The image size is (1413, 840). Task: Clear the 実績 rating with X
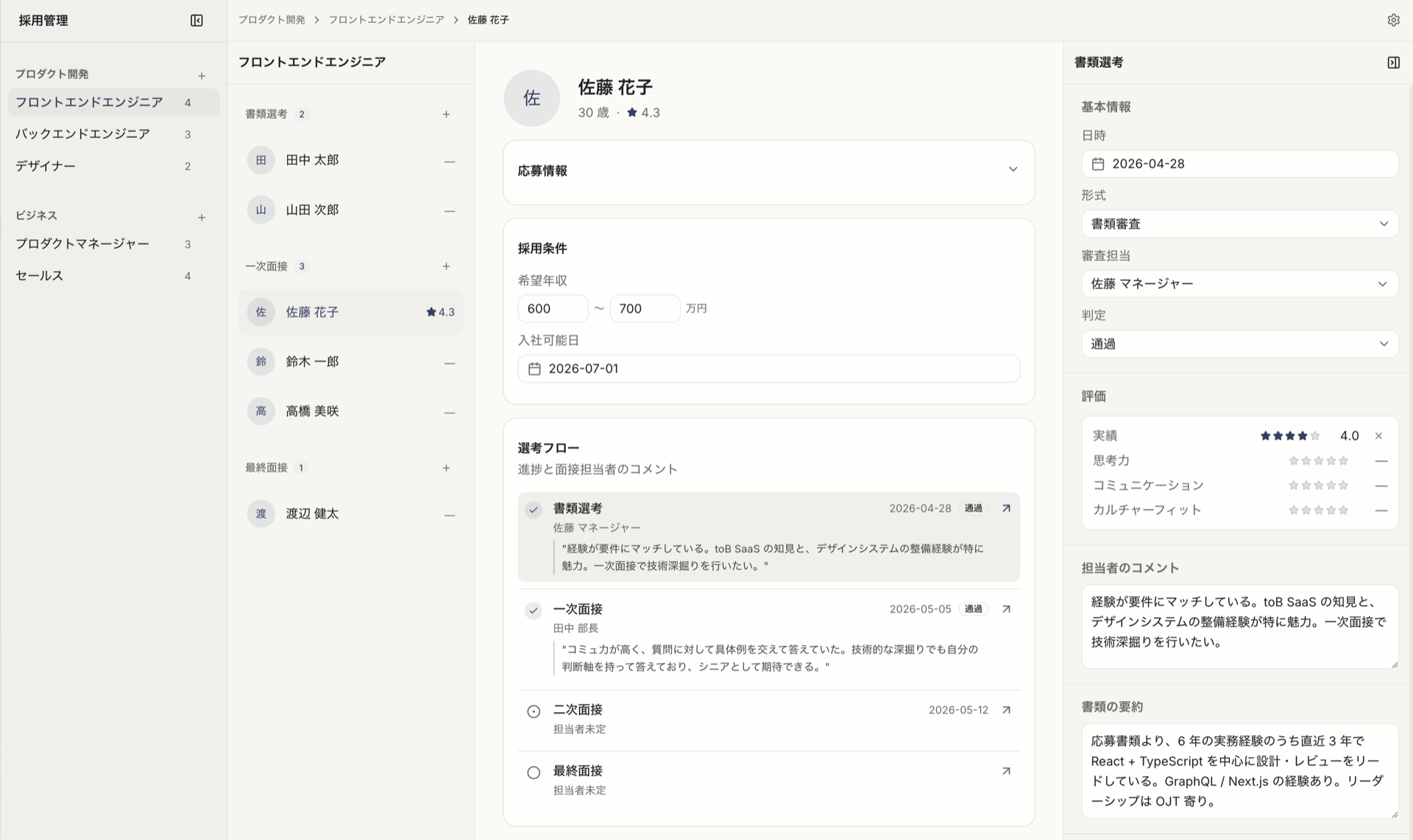pyautogui.click(x=1378, y=436)
